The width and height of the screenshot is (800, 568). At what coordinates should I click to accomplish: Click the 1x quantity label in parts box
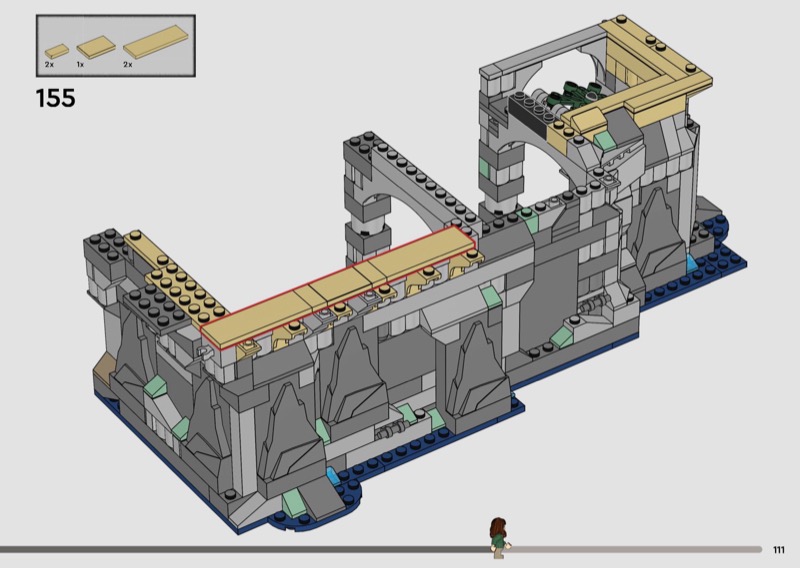(80, 64)
